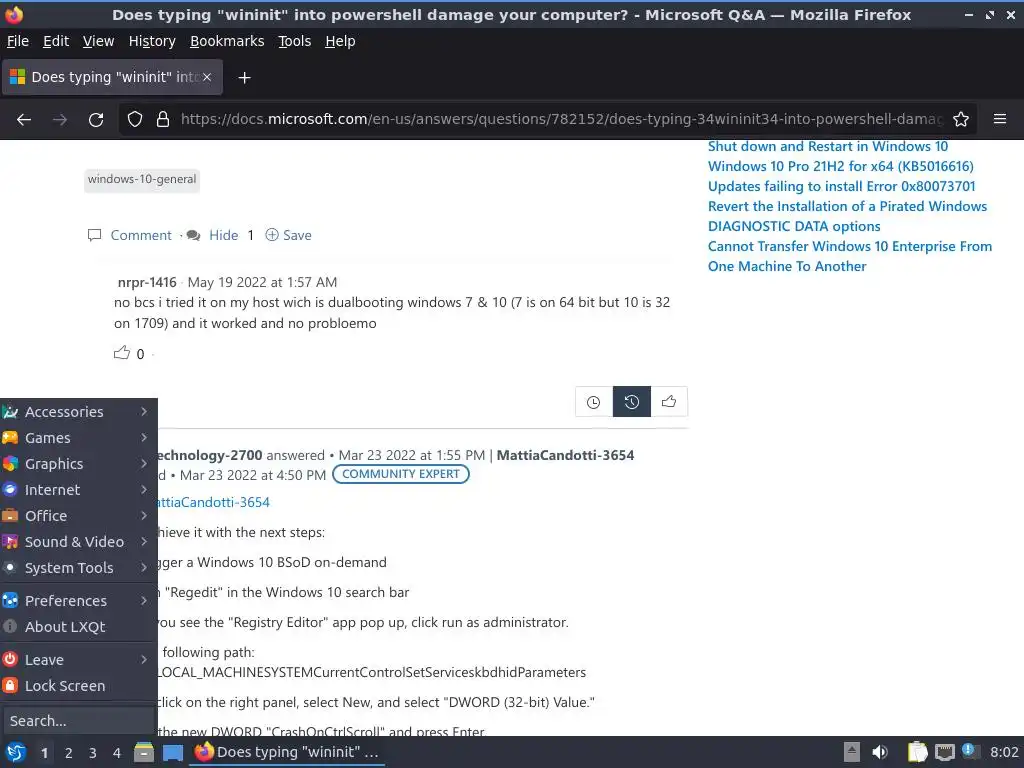Switch to virtual desktop 4
The width and height of the screenshot is (1024, 768).
tap(117, 753)
